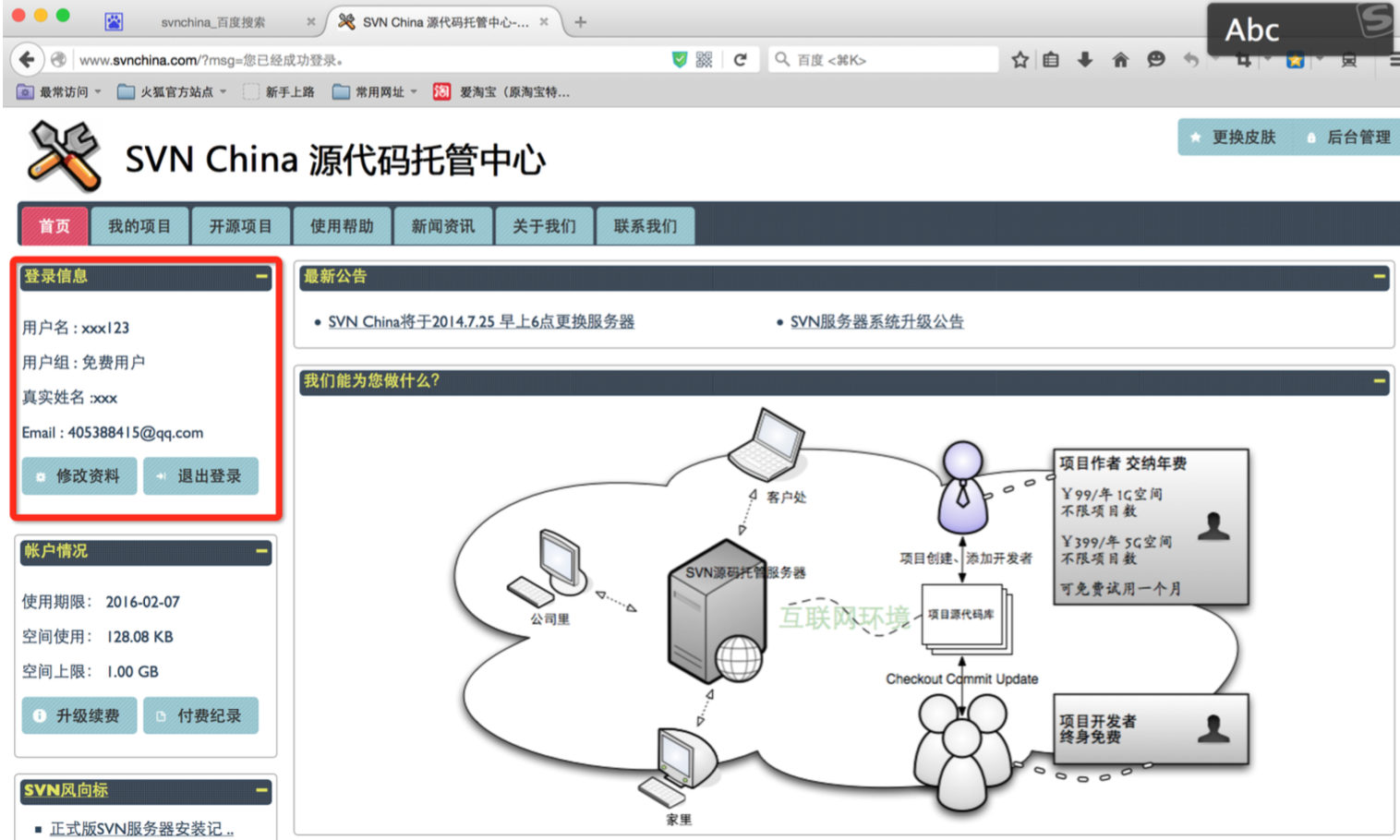This screenshot has height=840, width=1400.
Task: Open the QR code icon in address bar
Action: [705, 60]
